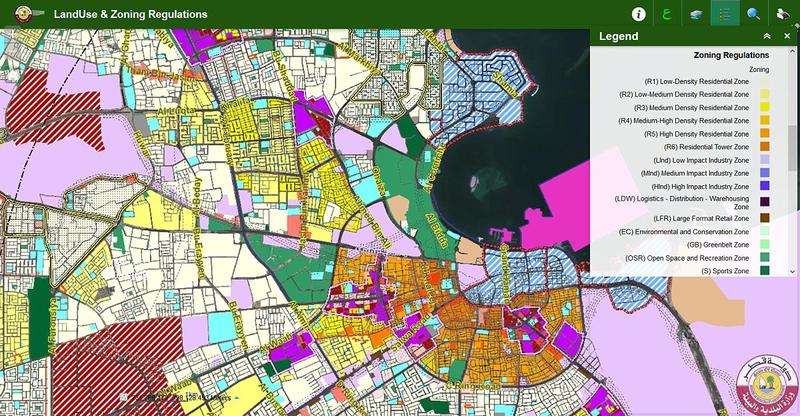The width and height of the screenshot is (800, 416).
Task: Click the High Impact Industry Zone swatch
Action: [764, 186]
